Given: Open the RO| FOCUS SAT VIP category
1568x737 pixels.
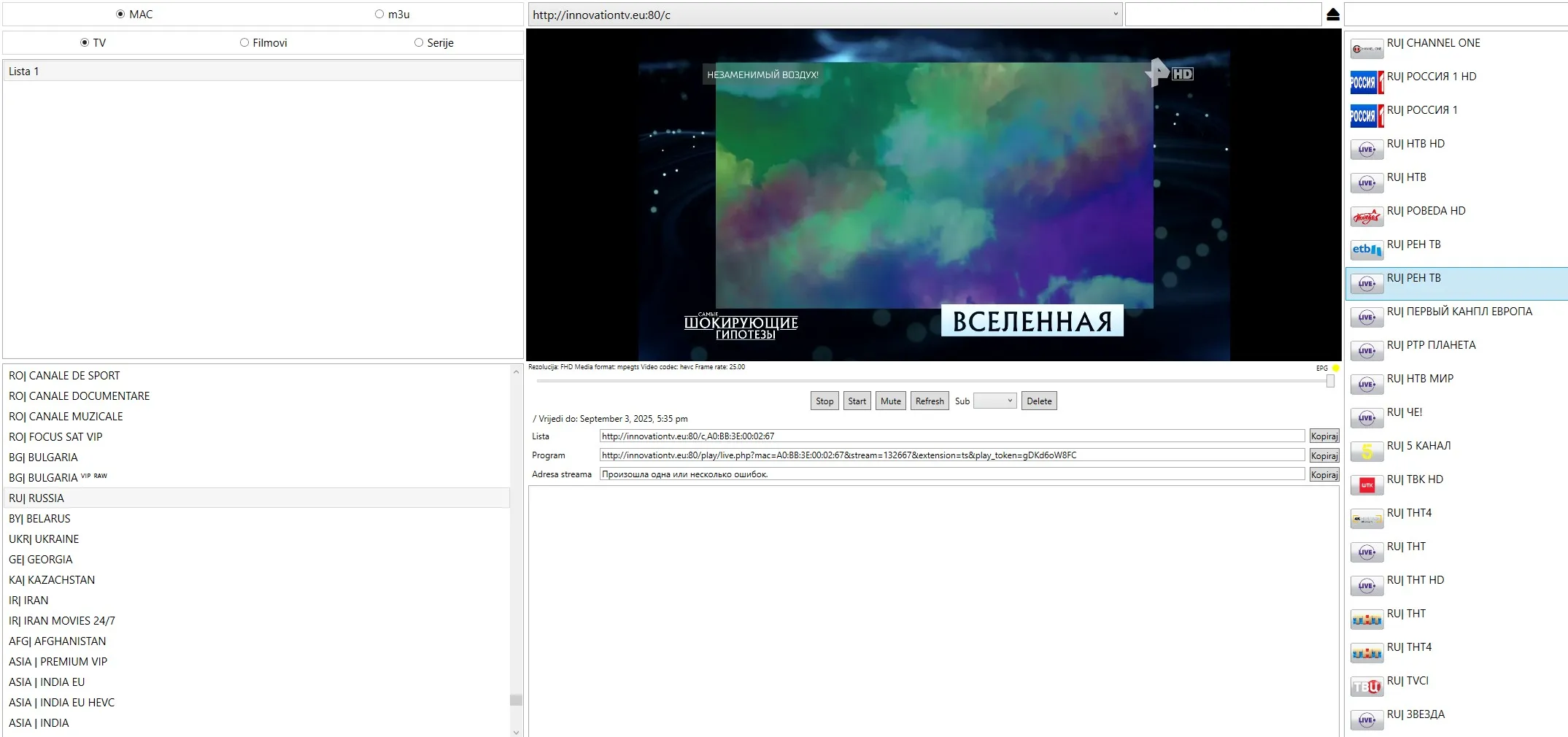Looking at the screenshot, I should tap(257, 436).
